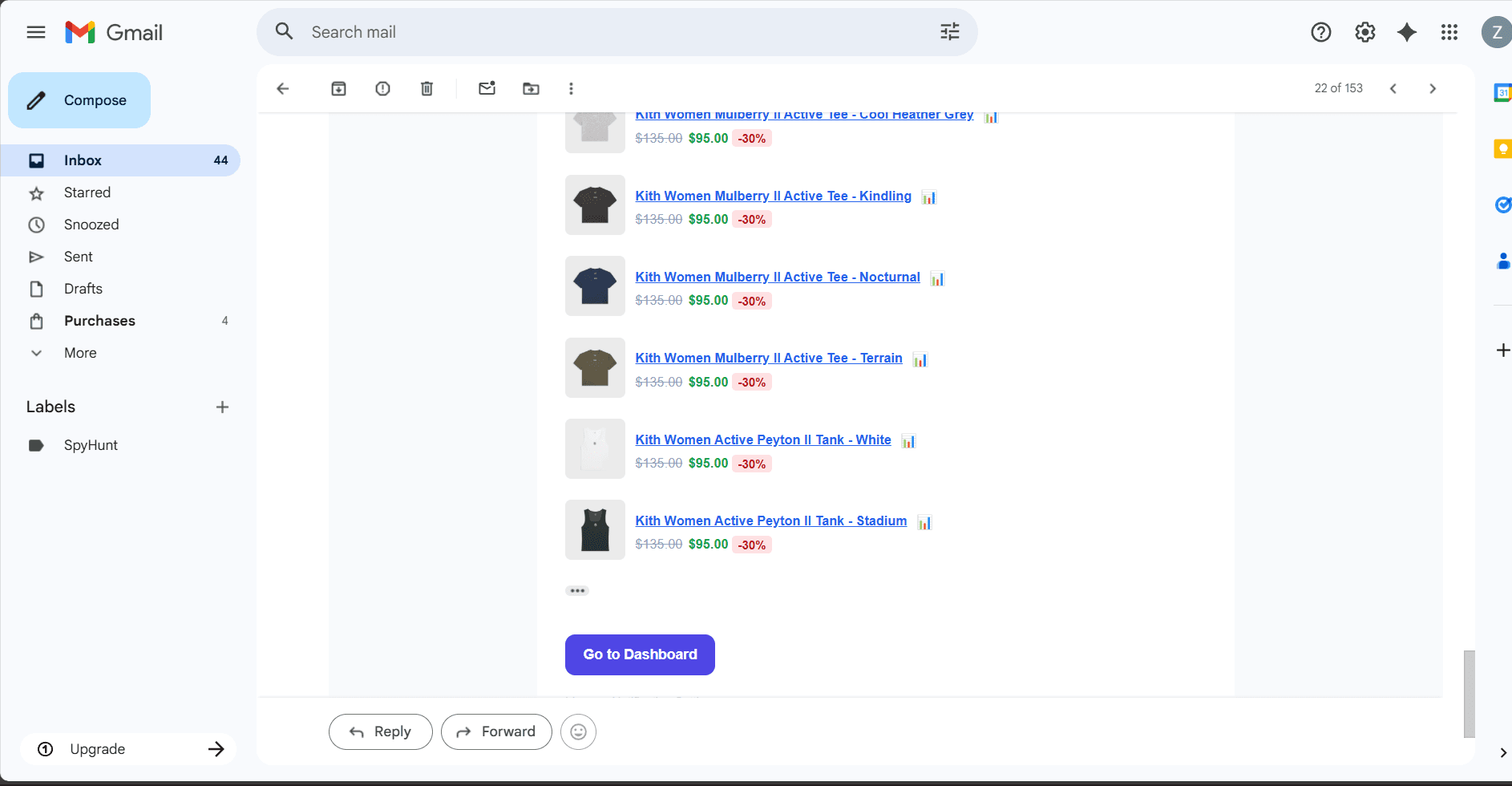Mark the email as unread
Image resolution: width=1512 pixels, height=786 pixels.
click(x=487, y=88)
